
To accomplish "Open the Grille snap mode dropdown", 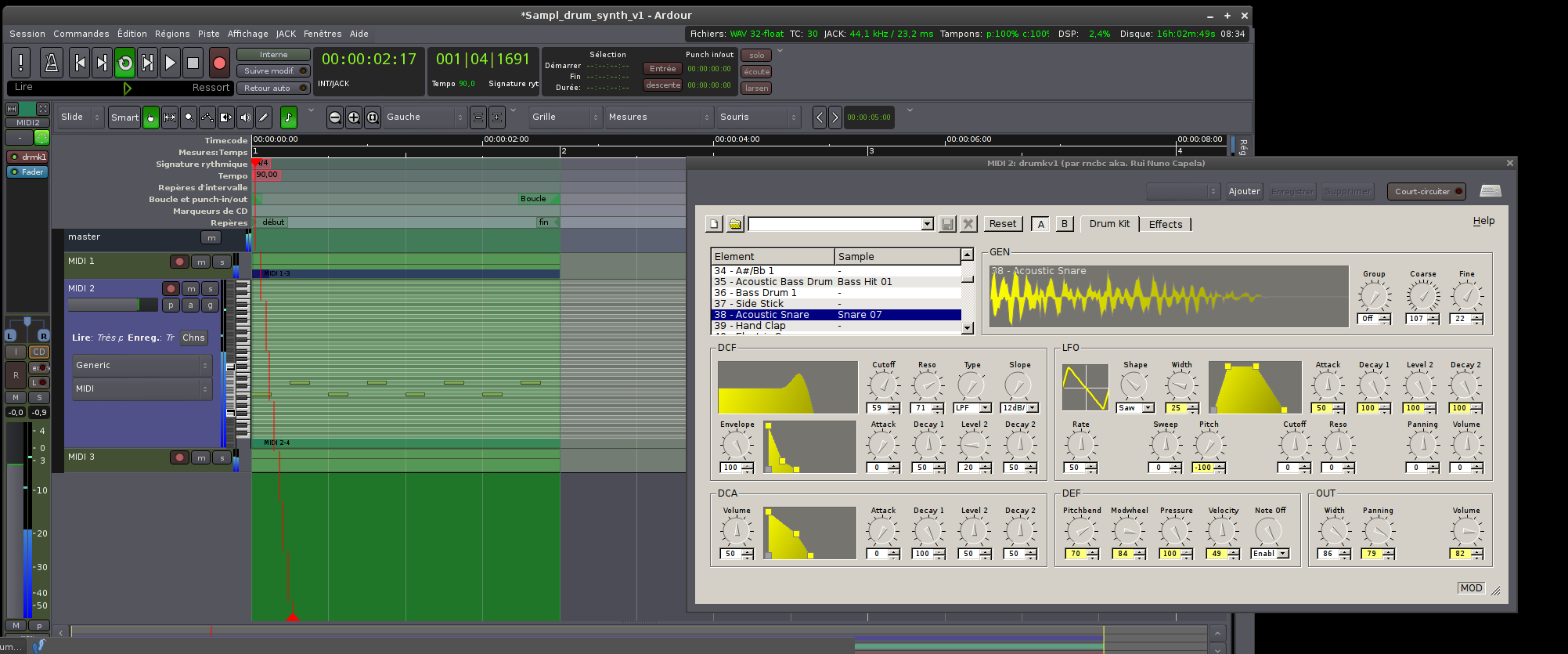I will click(x=564, y=117).
